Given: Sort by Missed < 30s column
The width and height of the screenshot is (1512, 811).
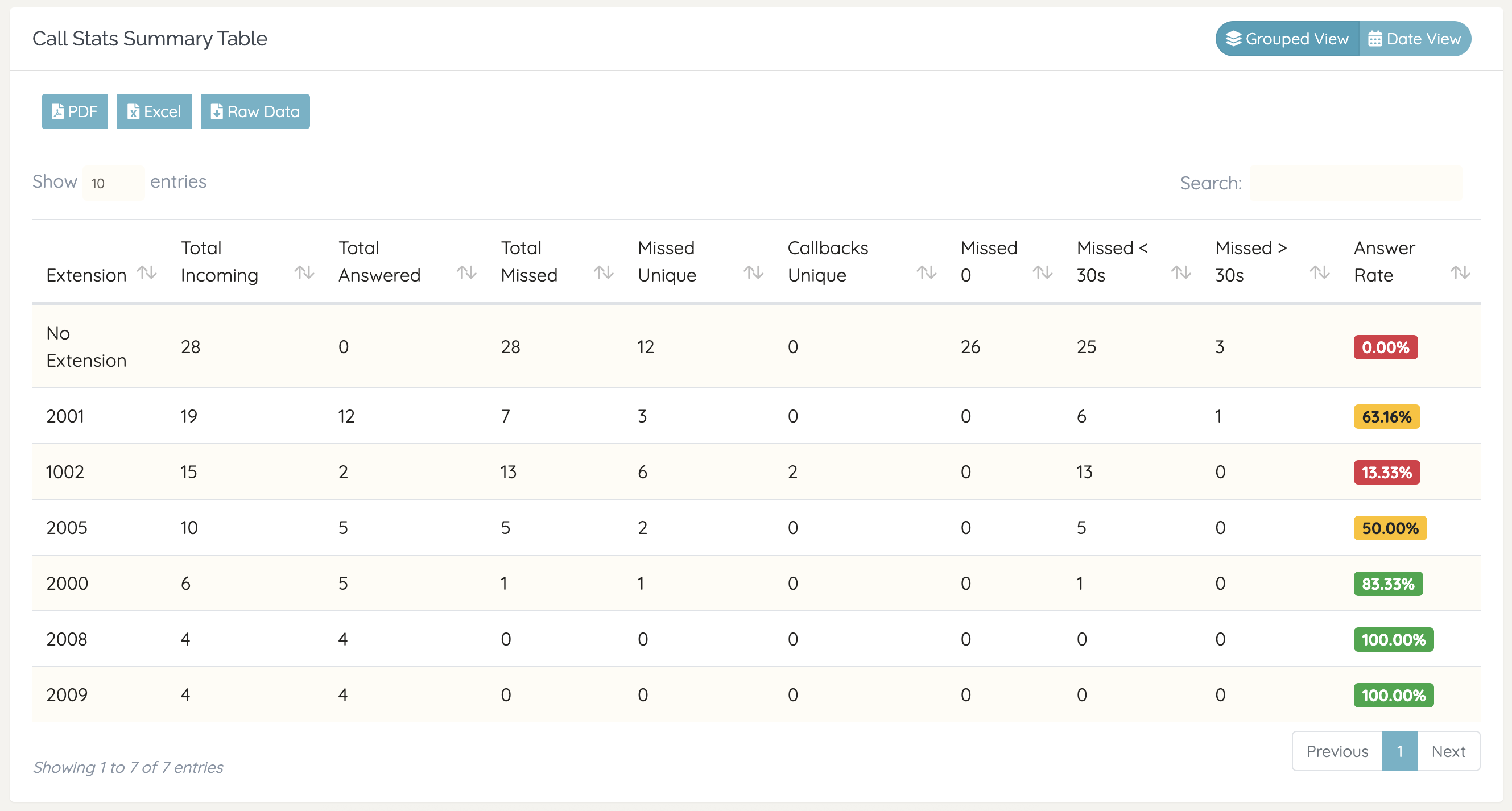Looking at the screenshot, I should pyautogui.click(x=1181, y=272).
